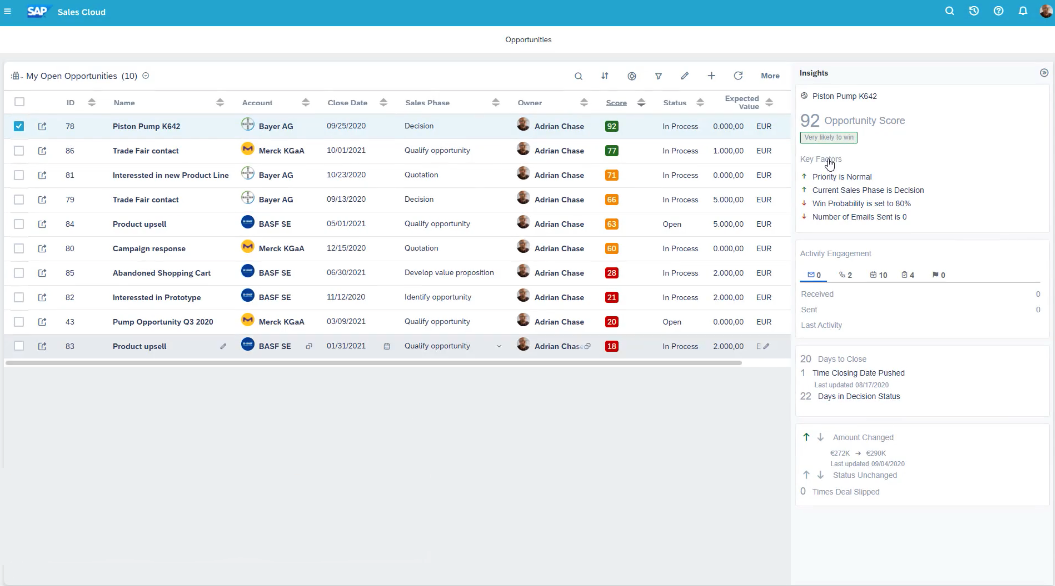Open the Pump Opportunity Q3 2020 link
Image resolution: width=1055 pixels, height=586 pixels.
163,322
